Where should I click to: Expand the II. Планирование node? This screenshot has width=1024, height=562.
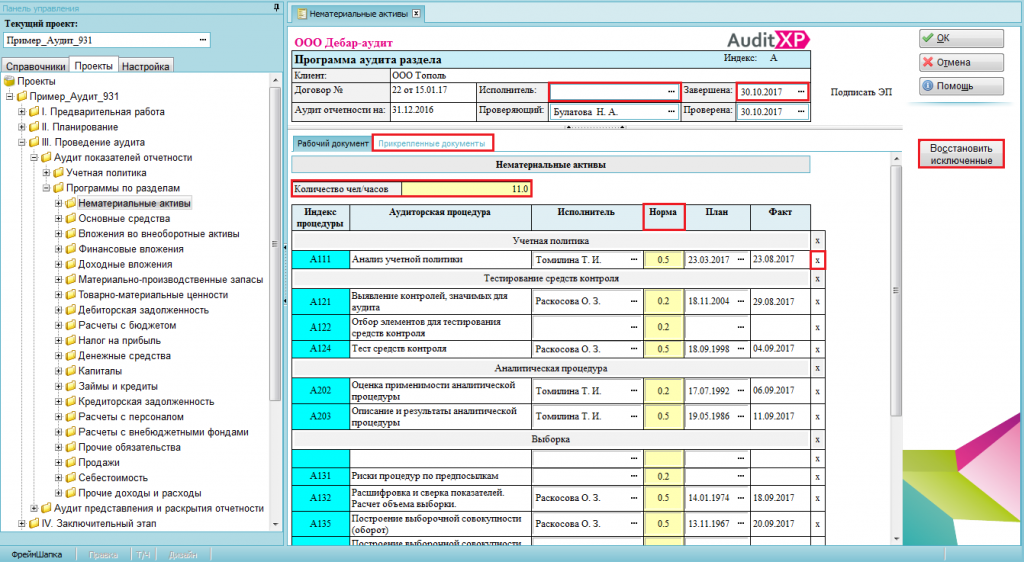coord(22,127)
